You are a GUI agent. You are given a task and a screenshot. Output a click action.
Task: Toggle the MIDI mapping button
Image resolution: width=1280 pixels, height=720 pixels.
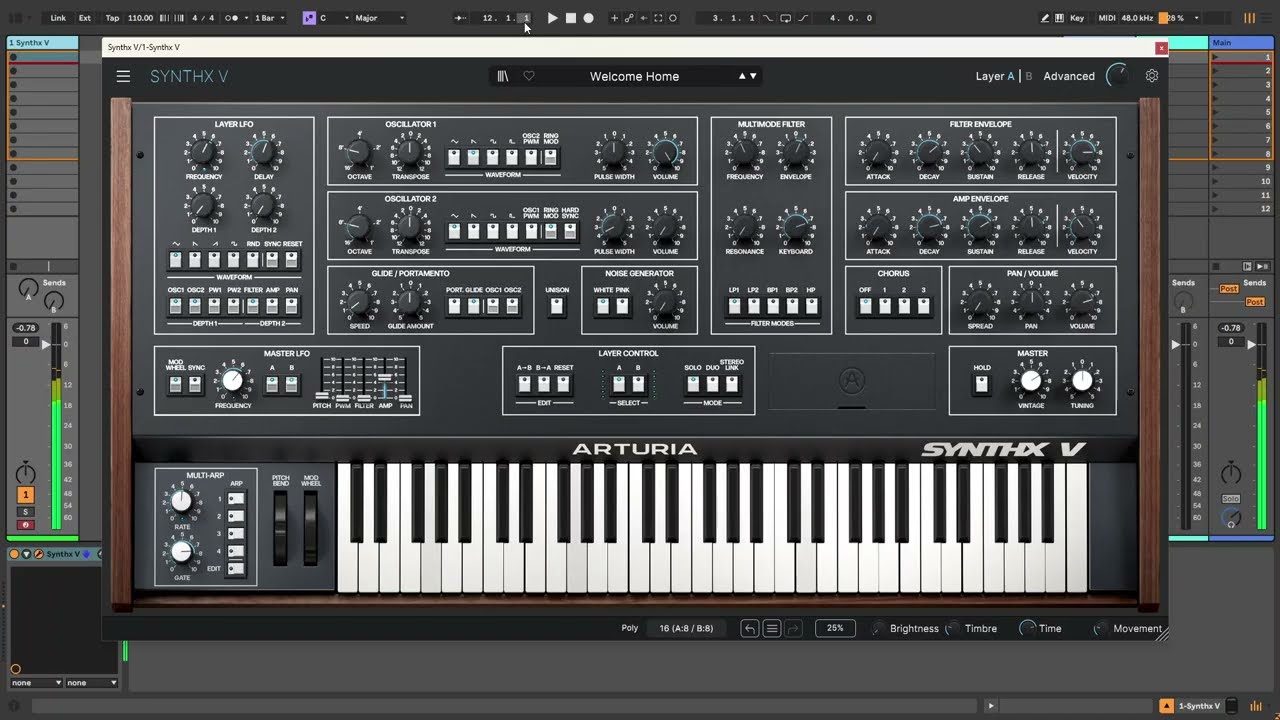click(1106, 18)
